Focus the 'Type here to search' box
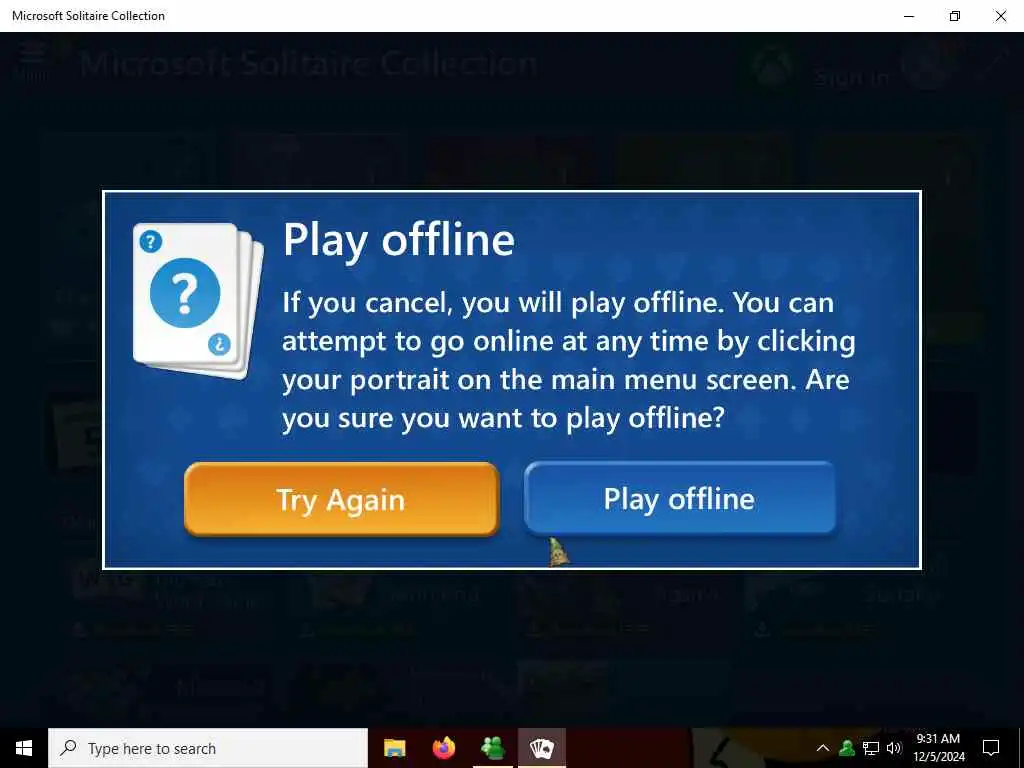Screen dimensions: 1024x768 pos(208,748)
